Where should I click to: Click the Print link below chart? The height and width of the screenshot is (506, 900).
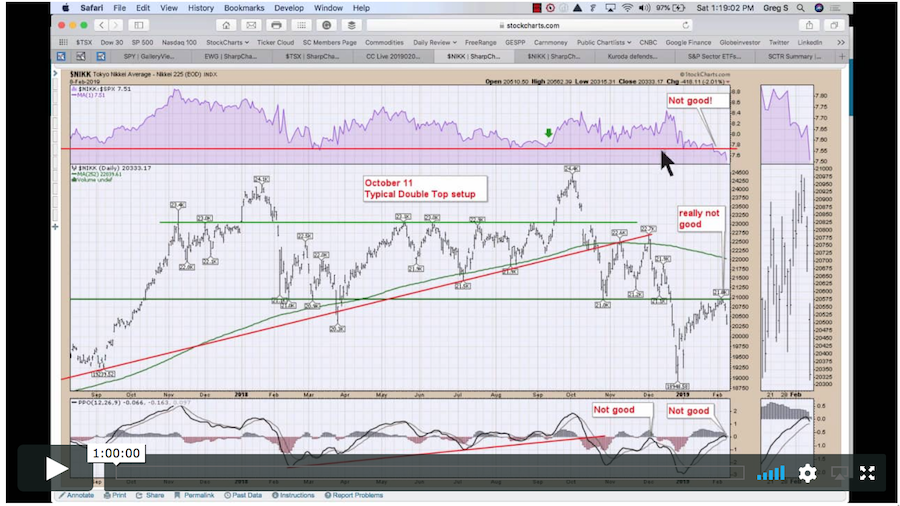point(115,495)
